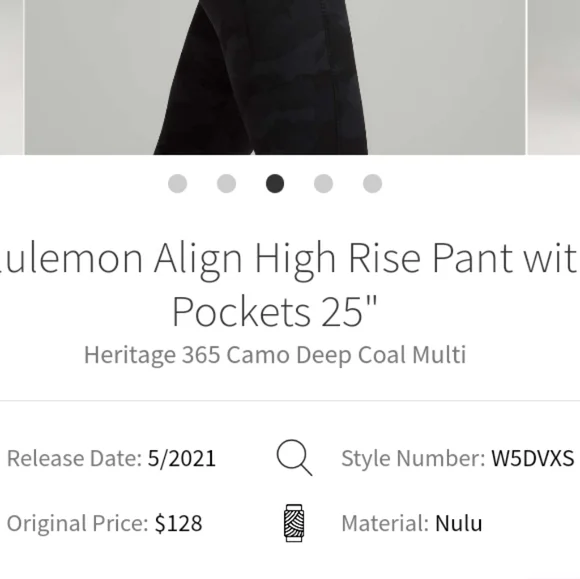The image size is (580, 579).
Task: Open the main legging product photo
Action: pyautogui.click(x=275, y=77)
